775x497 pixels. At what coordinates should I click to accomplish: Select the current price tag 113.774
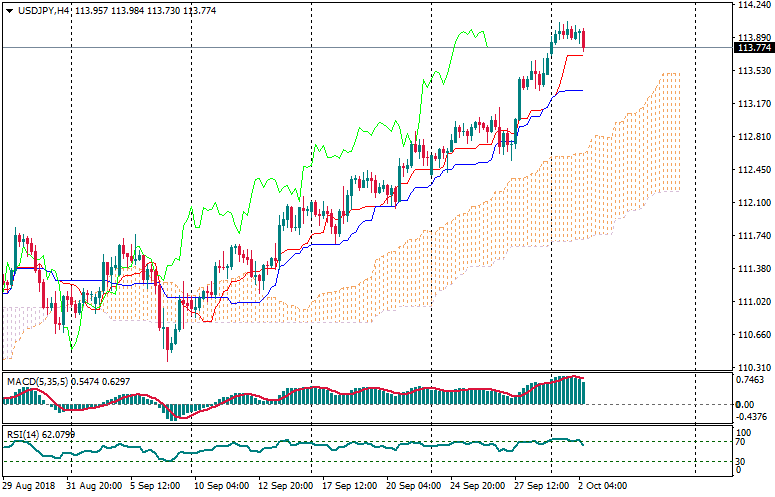point(753,48)
